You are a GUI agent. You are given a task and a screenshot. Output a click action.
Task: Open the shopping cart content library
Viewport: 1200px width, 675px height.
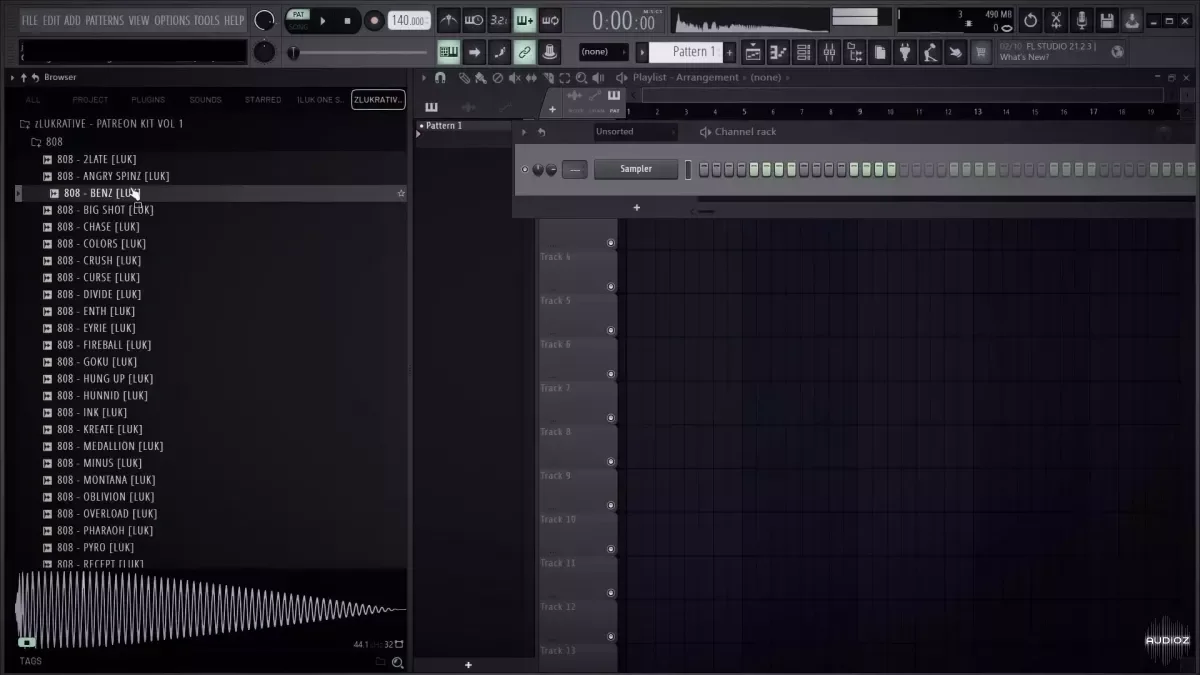(x=980, y=52)
